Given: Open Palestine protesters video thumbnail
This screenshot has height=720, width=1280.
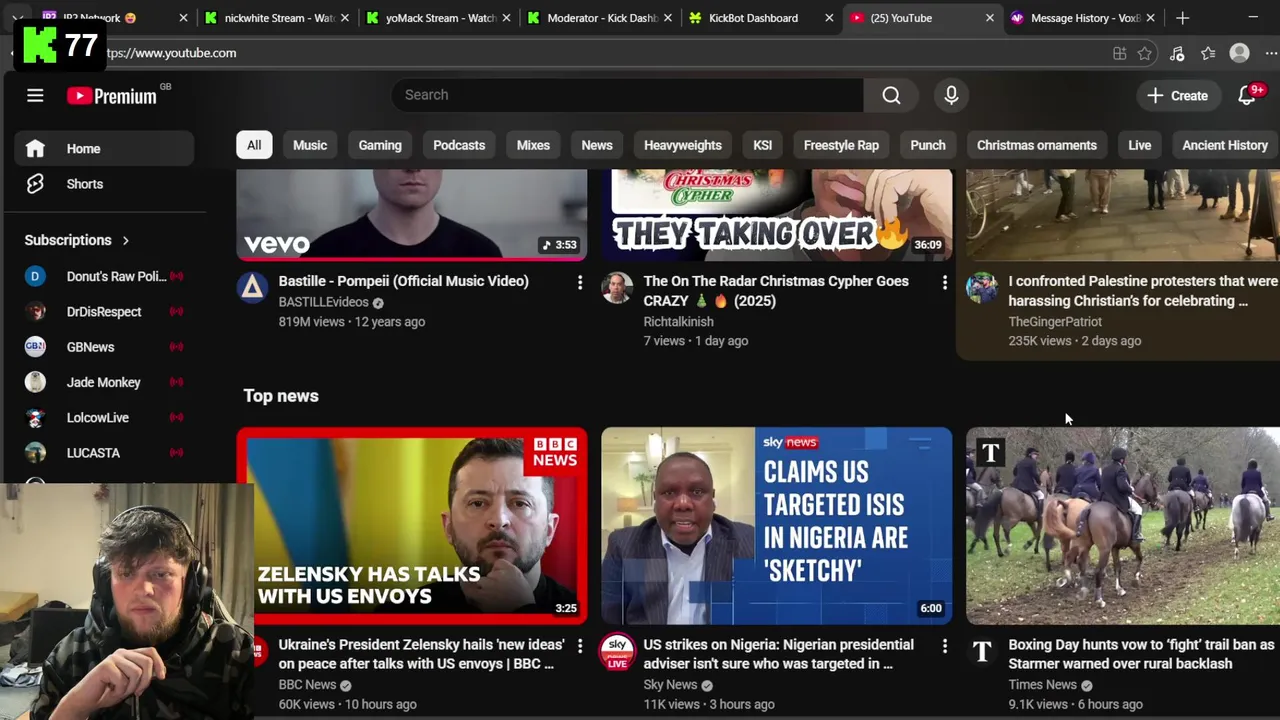Looking at the screenshot, I should pos(1123,214).
